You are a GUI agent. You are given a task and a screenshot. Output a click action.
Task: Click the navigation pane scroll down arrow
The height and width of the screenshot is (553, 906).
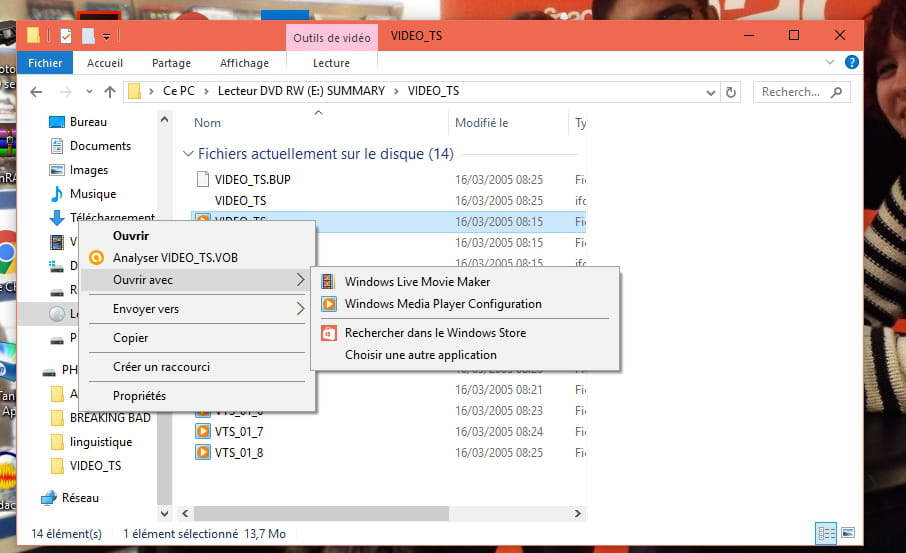(165, 513)
